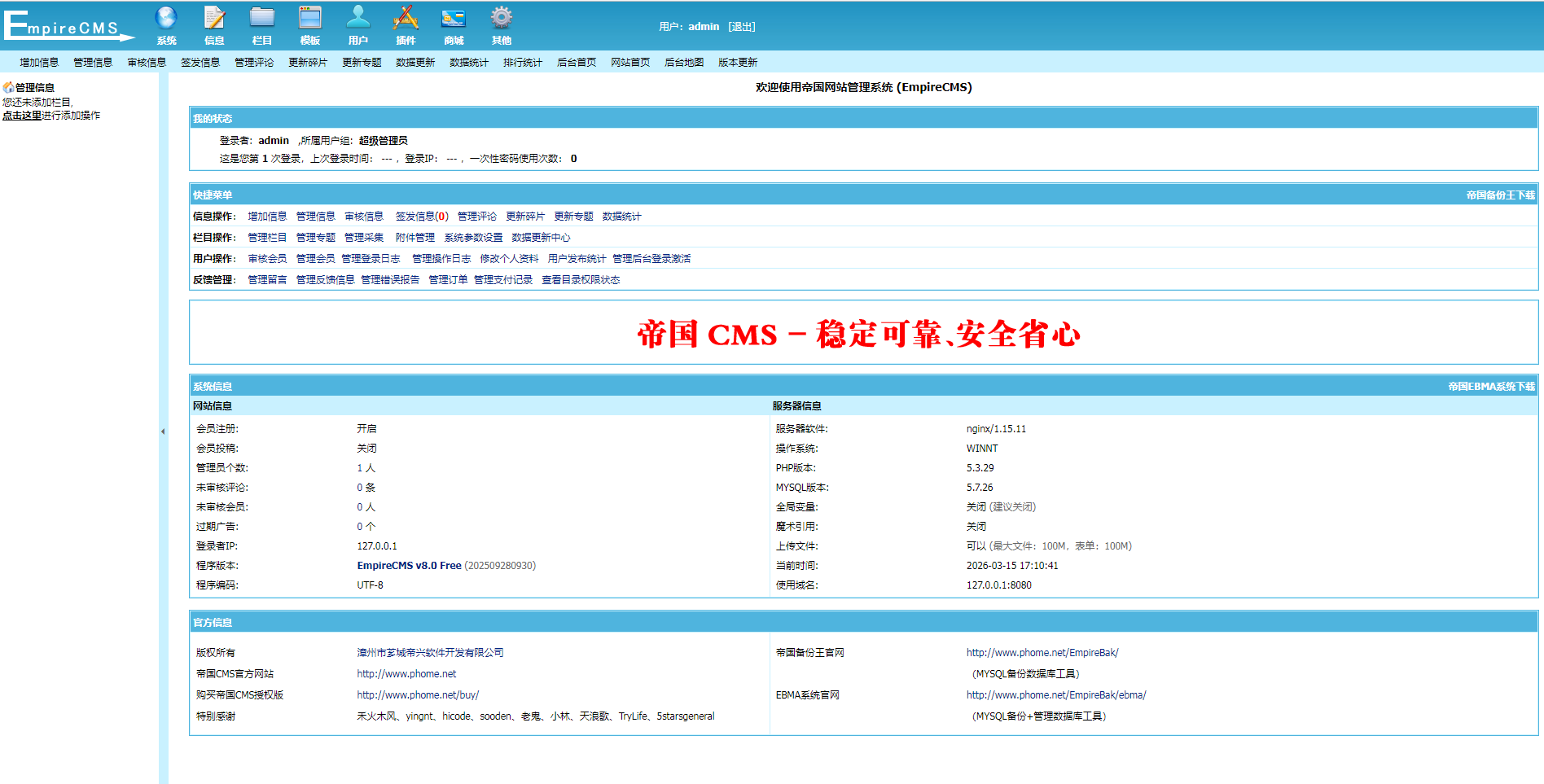Viewport: 1544px width, 784px height.
Task: Choose 版本更新 from the top menu bar
Action: click(x=738, y=63)
